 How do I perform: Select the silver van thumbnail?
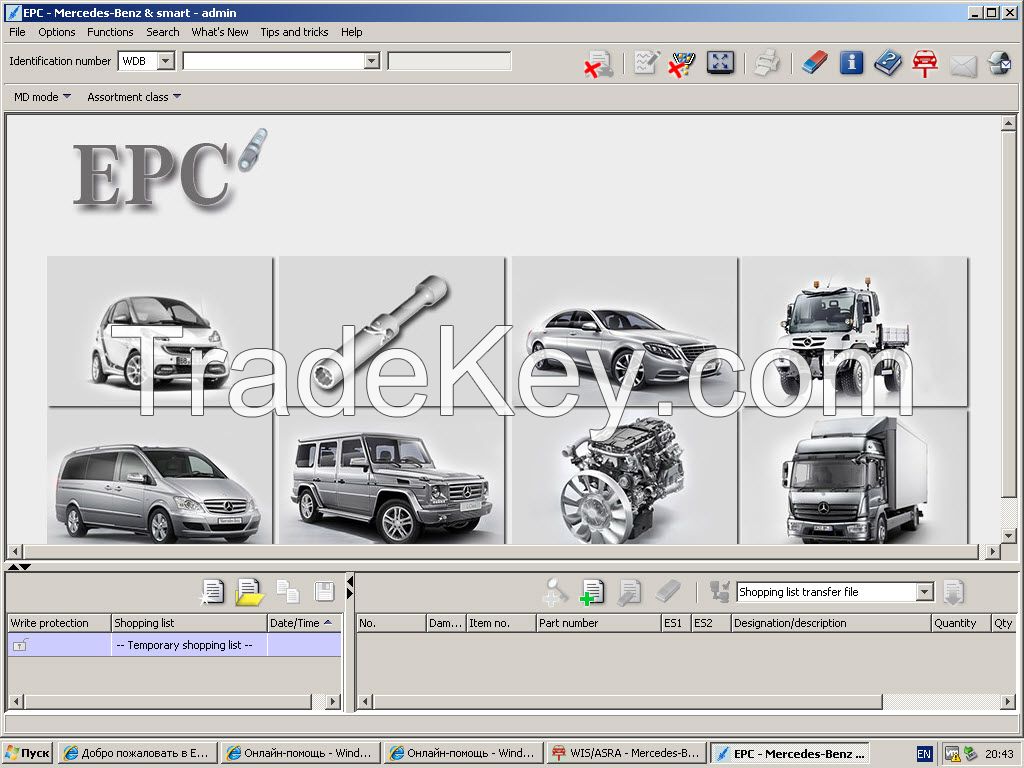click(x=160, y=477)
